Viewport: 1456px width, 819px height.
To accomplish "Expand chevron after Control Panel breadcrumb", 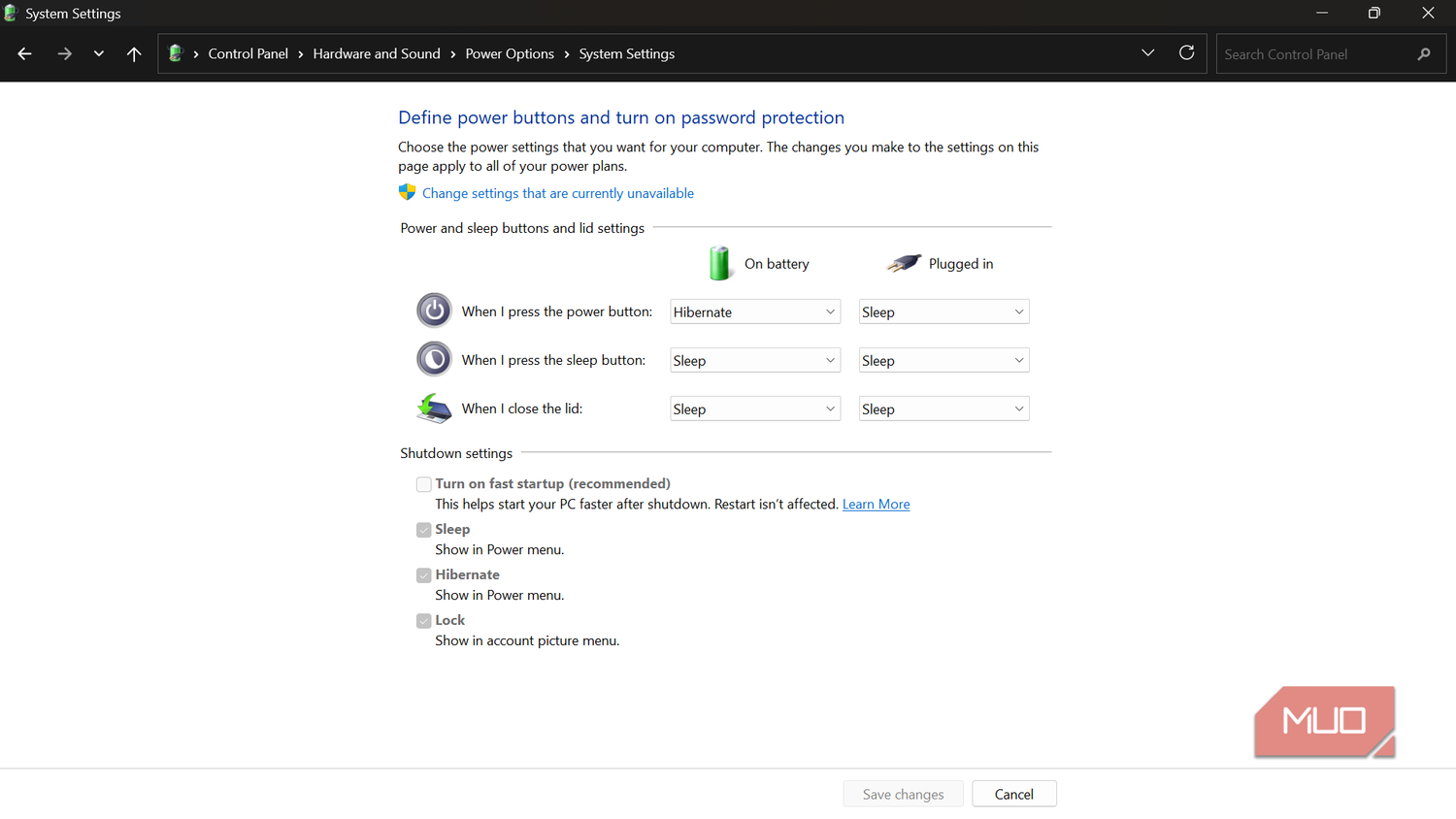I will 301,54.
